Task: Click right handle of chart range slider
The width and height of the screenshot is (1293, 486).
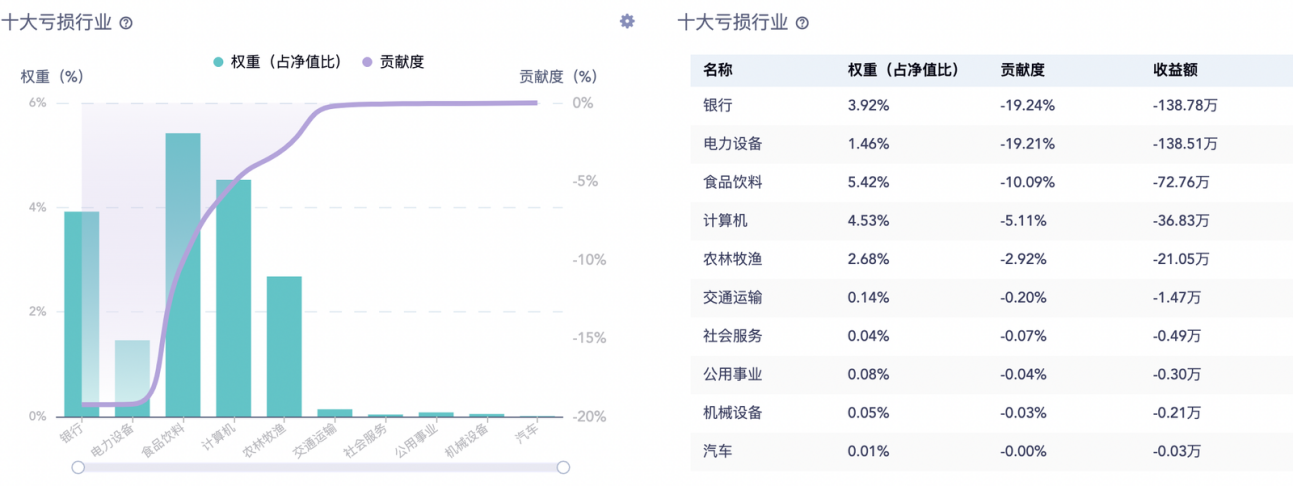Action: click(563, 467)
